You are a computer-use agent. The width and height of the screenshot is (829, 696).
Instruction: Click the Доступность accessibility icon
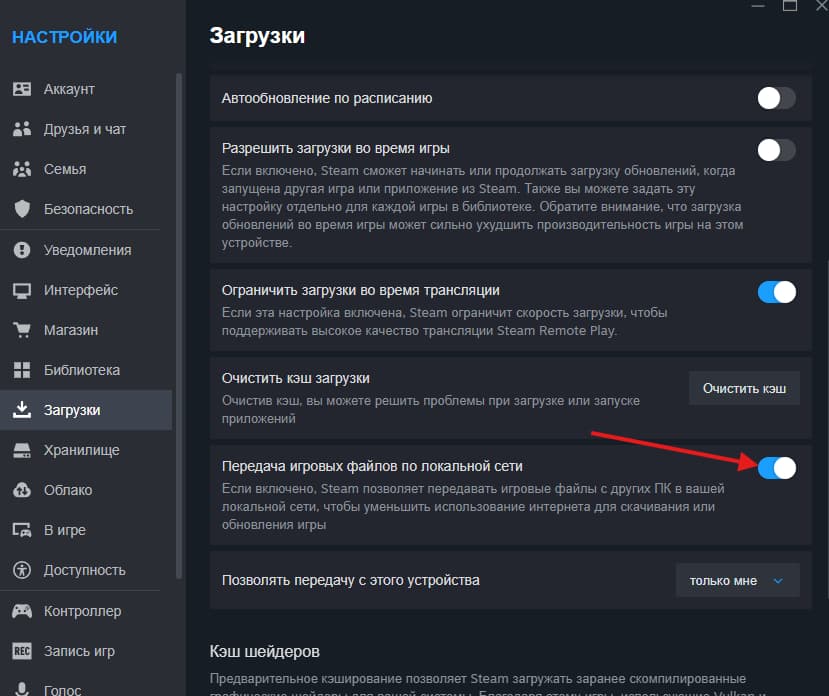[22, 570]
